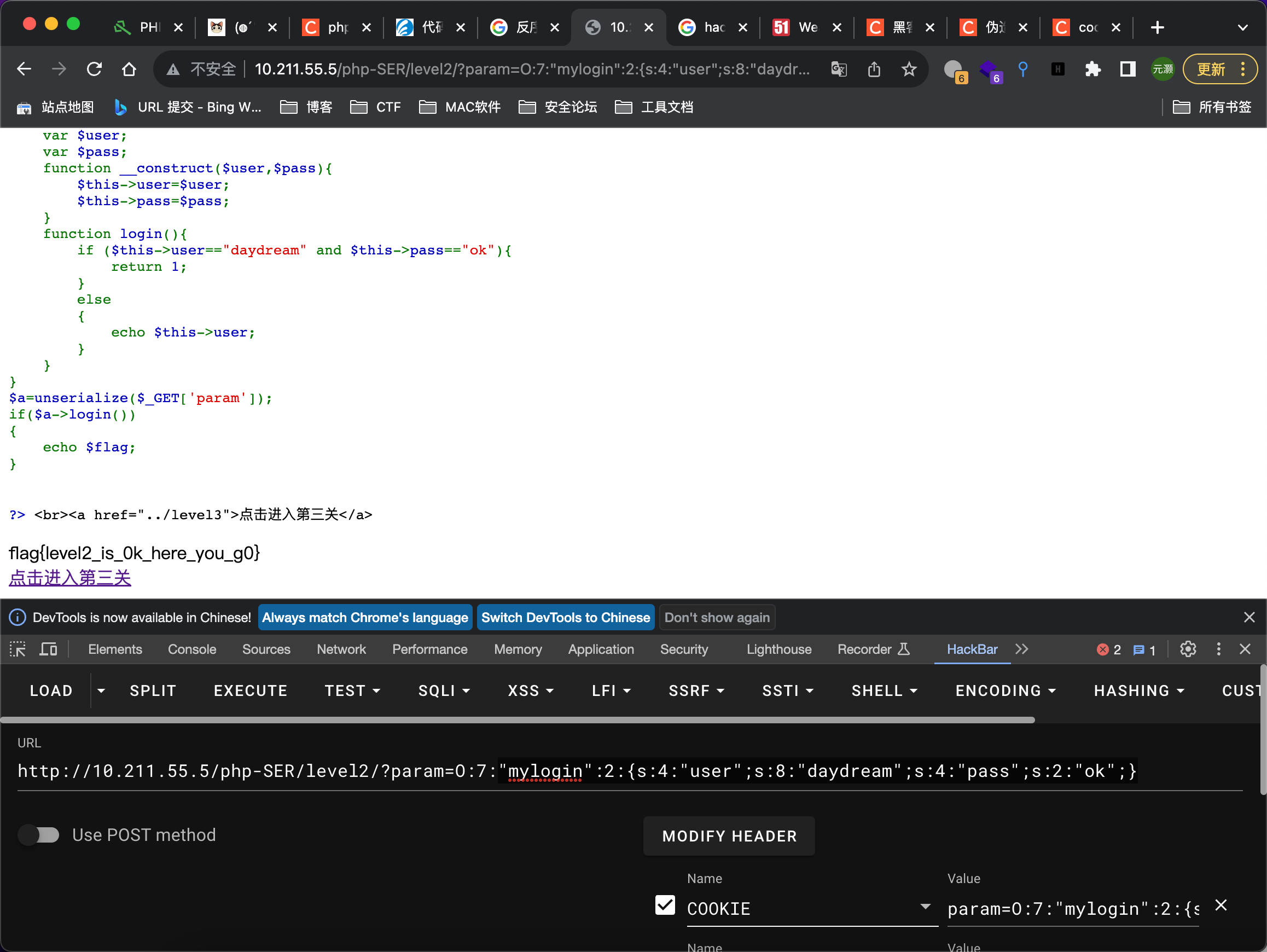Click the HackBar toolbar horizontal scrollbar
Screen dimensions: 1267x952
click(518, 719)
